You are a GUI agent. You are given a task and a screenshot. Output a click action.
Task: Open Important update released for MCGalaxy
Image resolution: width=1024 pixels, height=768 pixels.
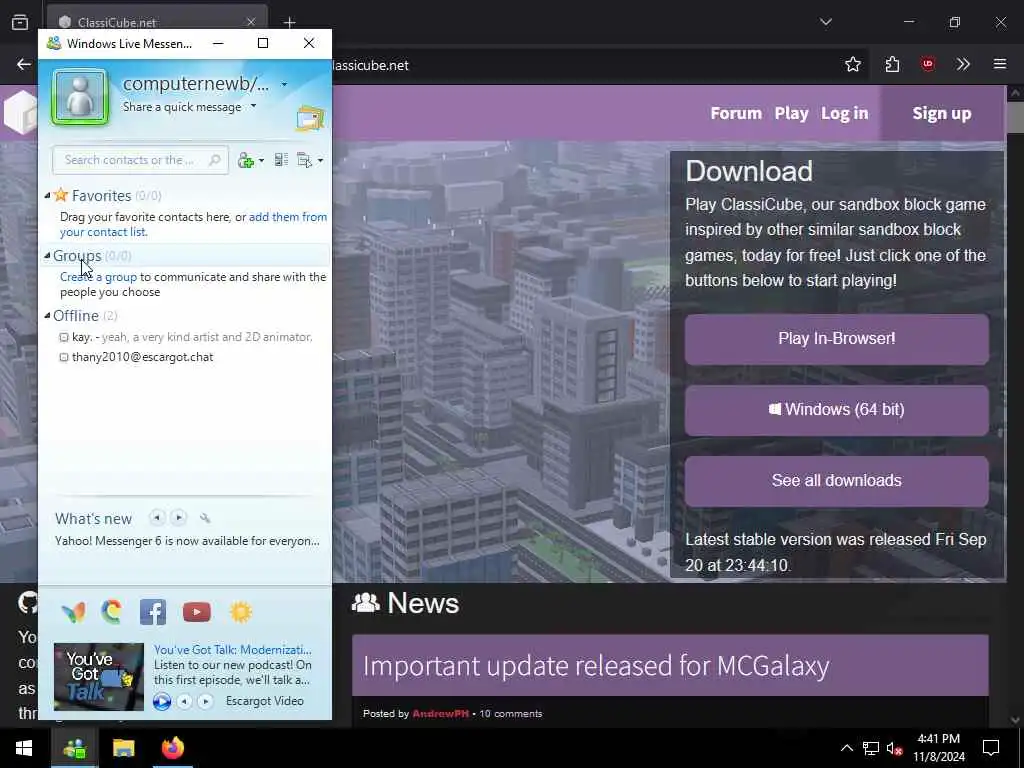(596, 666)
